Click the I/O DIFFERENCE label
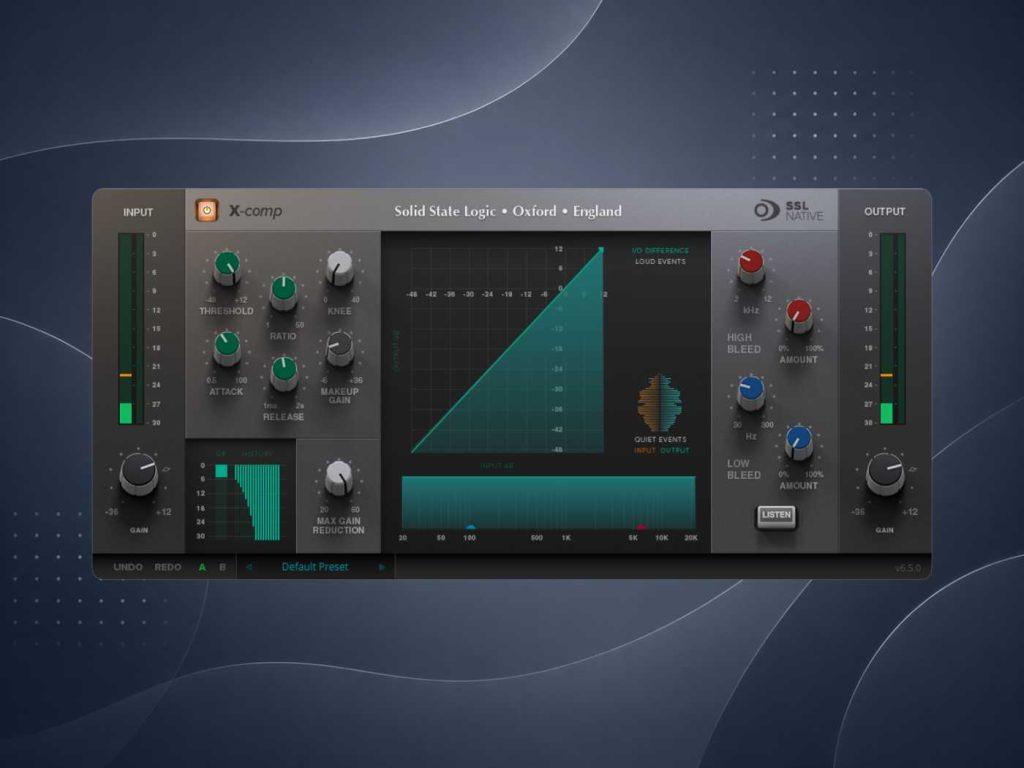 point(660,251)
